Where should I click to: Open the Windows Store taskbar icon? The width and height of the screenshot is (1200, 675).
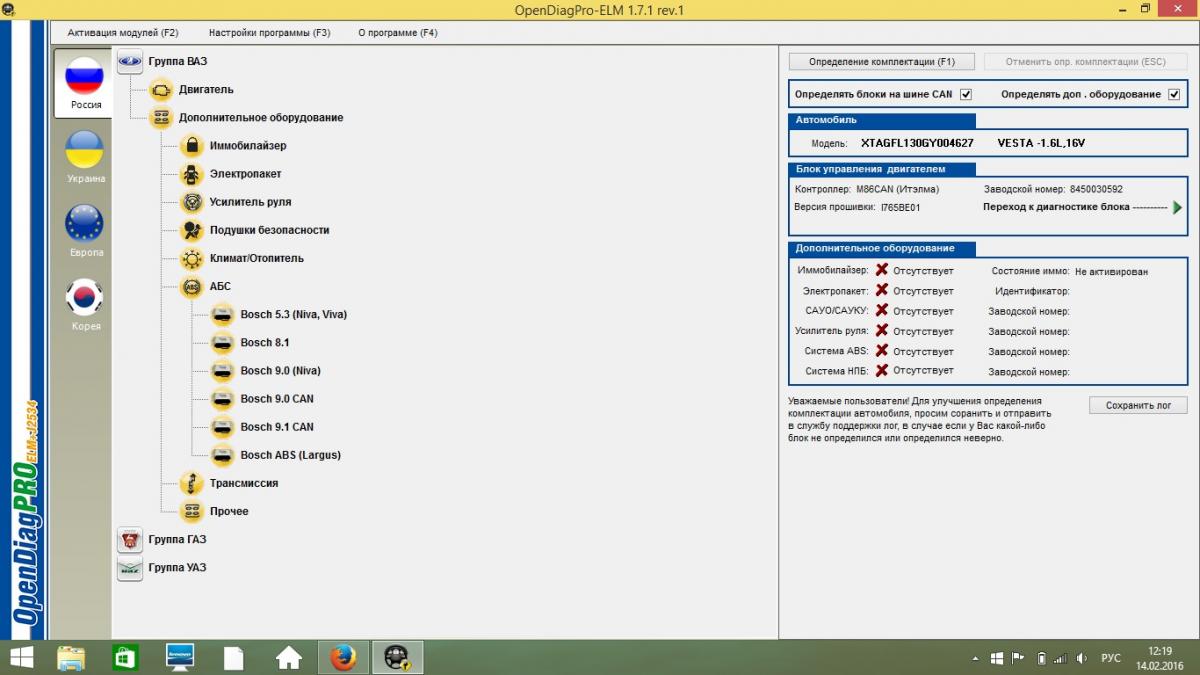click(125, 657)
